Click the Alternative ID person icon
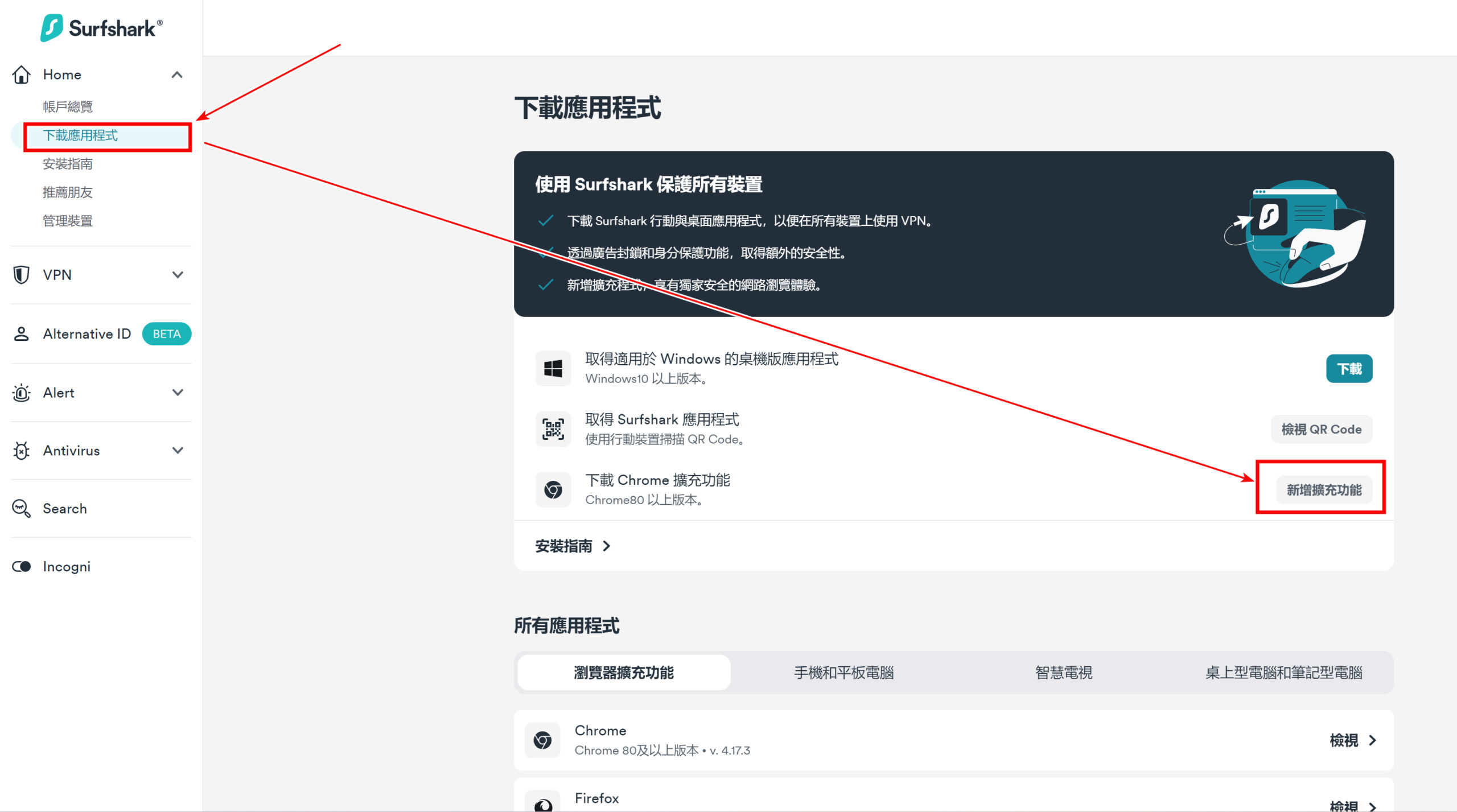The image size is (1457, 812). [x=22, y=334]
